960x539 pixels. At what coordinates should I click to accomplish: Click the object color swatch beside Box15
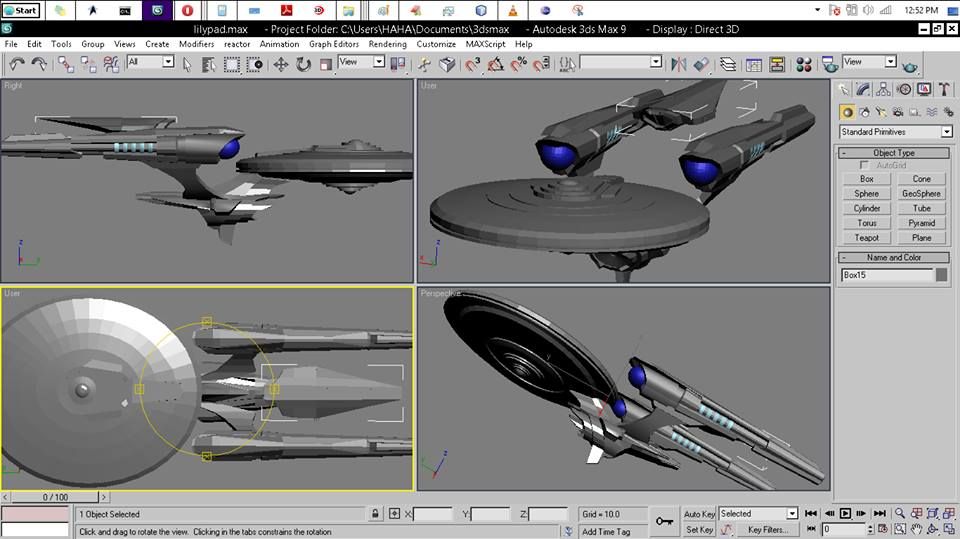[x=941, y=275]
